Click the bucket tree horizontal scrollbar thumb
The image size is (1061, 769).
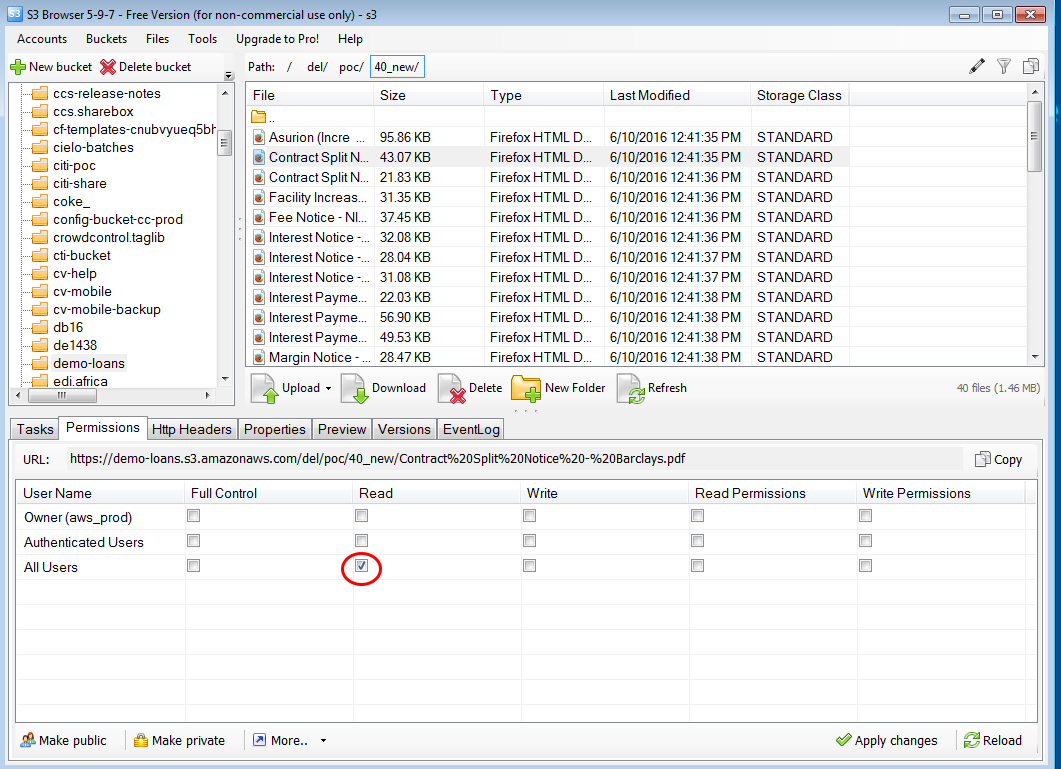(x=62, y=395)
